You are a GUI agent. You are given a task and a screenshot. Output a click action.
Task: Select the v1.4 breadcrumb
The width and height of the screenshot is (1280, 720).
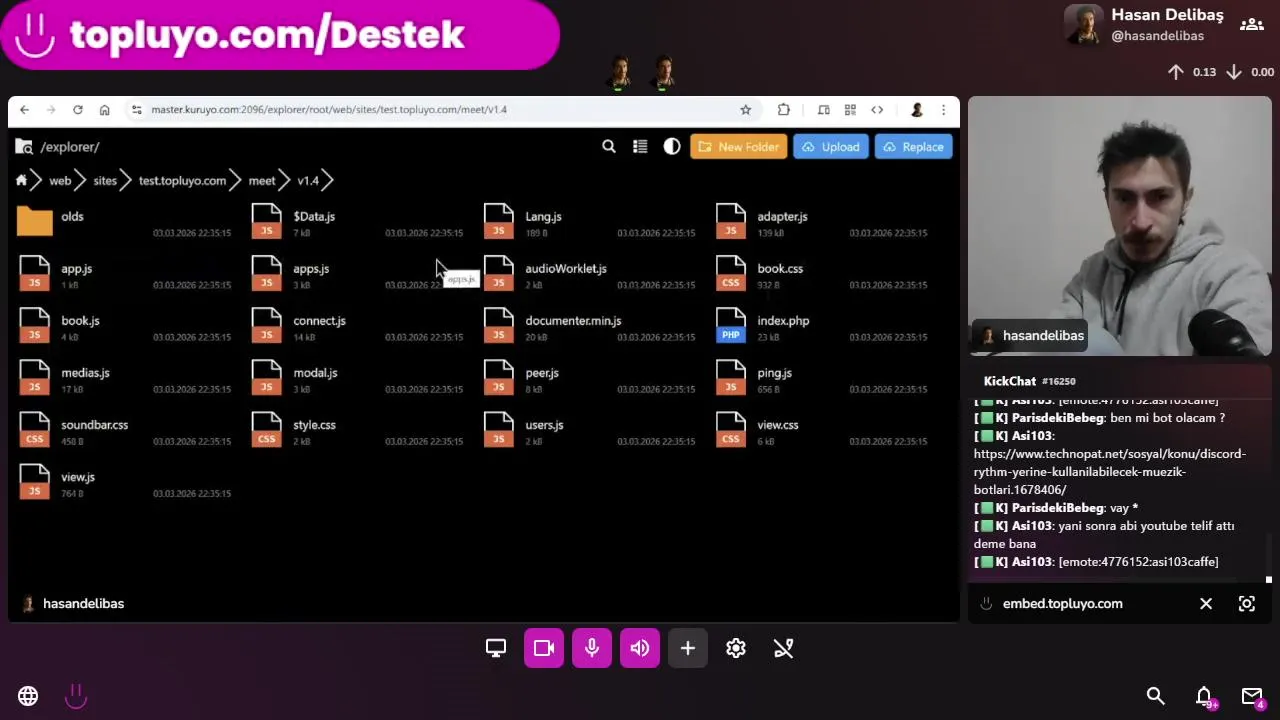point(308,181)
